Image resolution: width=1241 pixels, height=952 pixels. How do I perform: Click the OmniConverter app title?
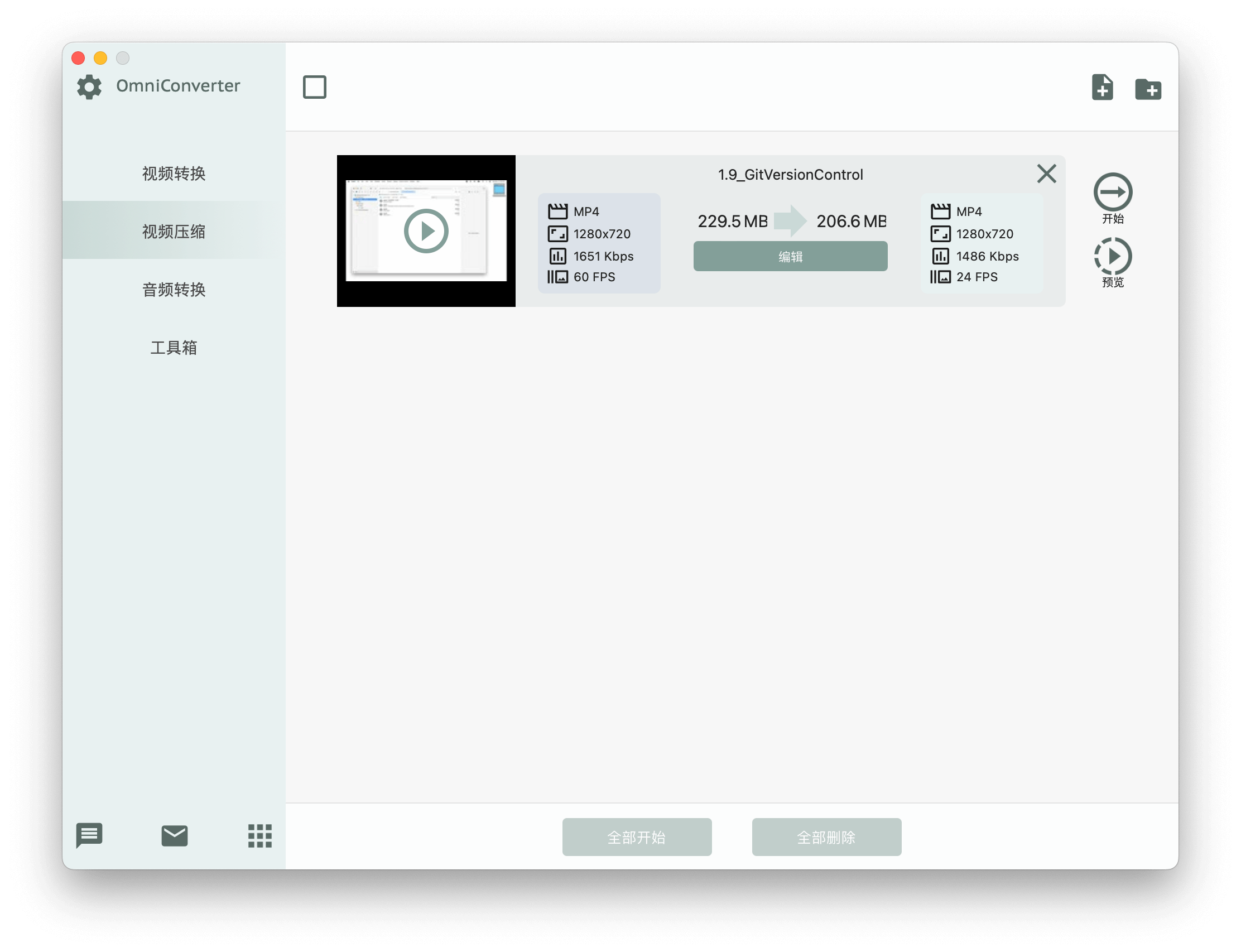point(178,85)
